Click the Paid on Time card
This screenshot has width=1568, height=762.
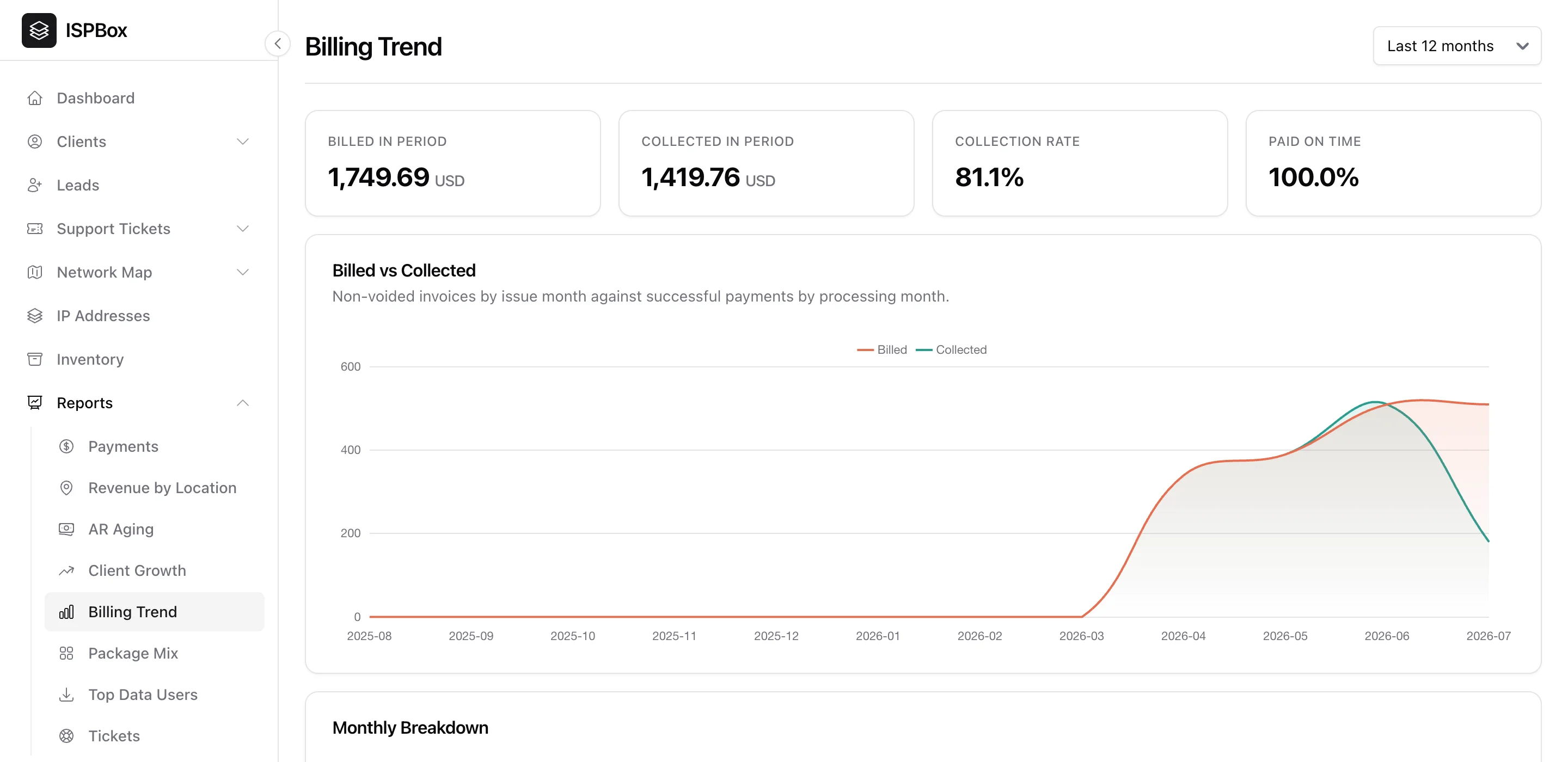pos(1393,163)
